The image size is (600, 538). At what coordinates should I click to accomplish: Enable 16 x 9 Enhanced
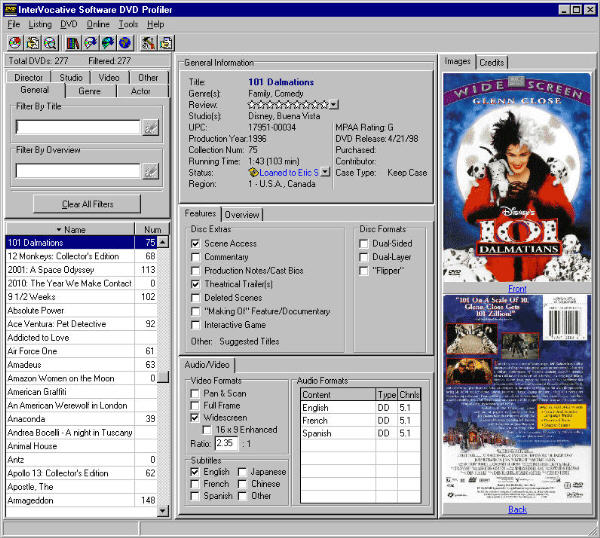click(207, 430)
